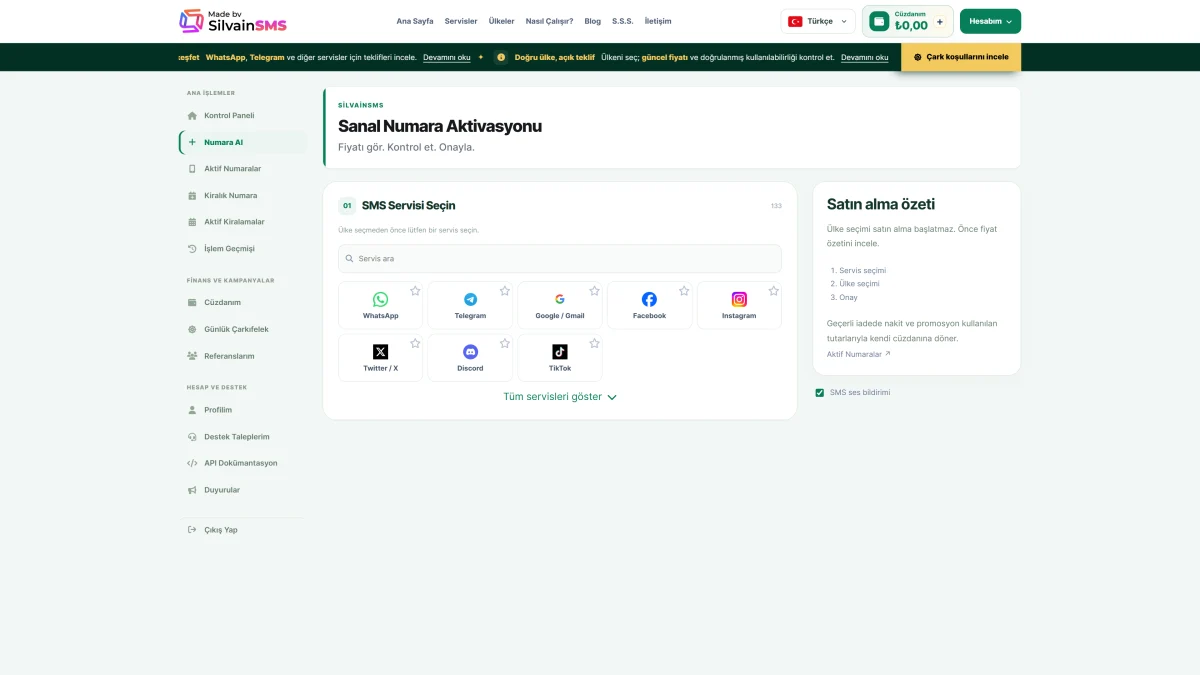The height and width of the screenshot is (675, 1200).
Task: Open Nasıl Çalışır? page
Action: click(549, 21)
